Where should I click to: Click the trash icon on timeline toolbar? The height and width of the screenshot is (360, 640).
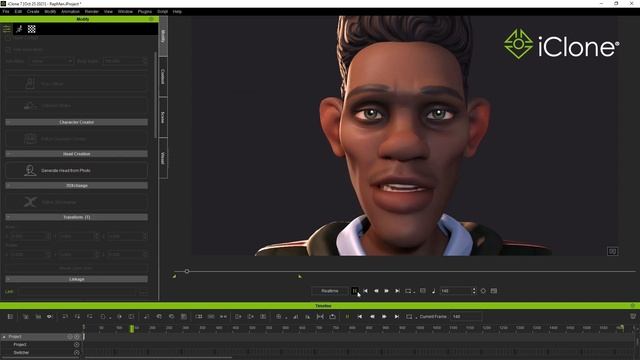(633, 316)
